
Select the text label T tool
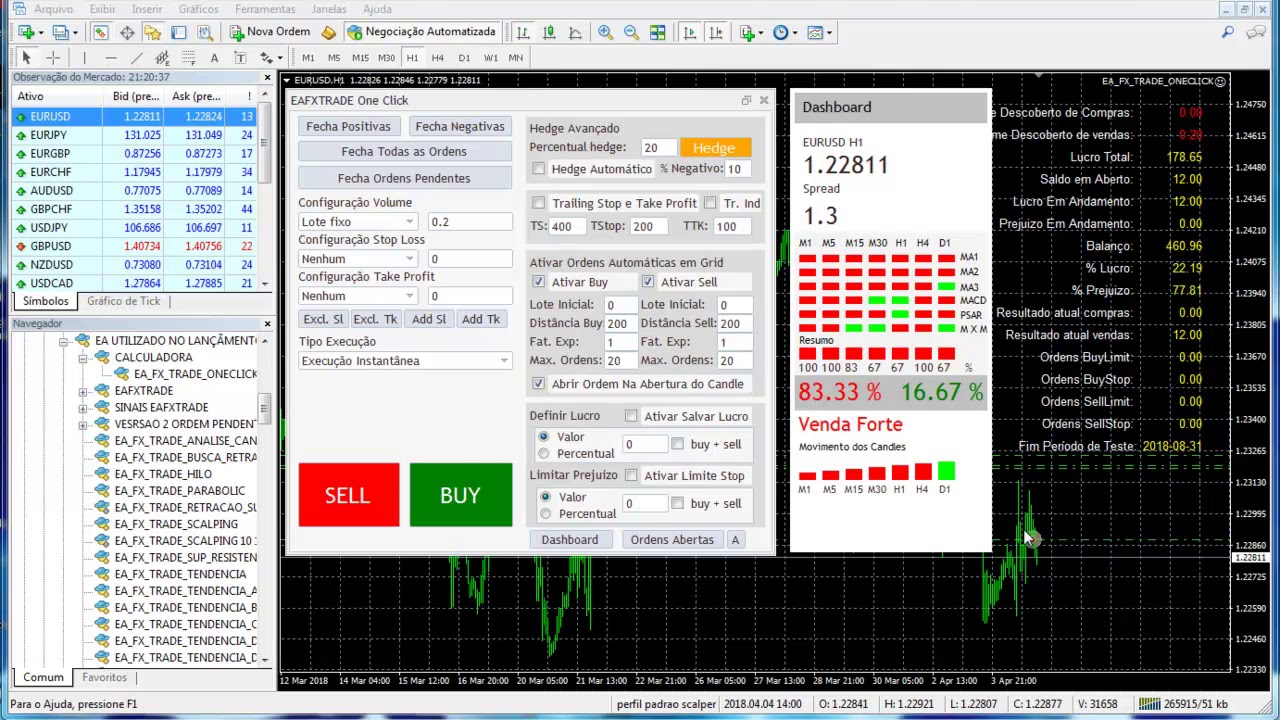pos(240,57)
